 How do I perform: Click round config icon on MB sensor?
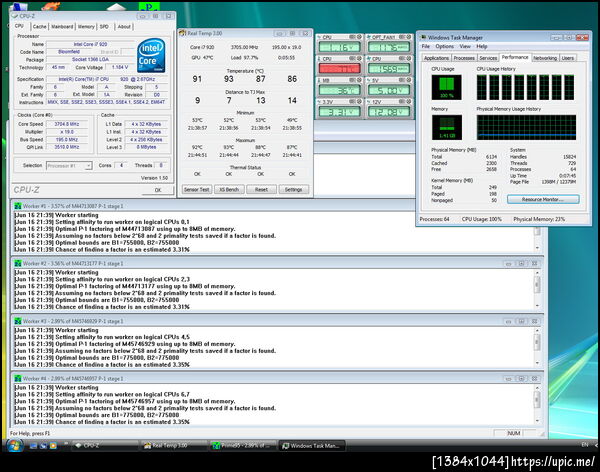tap(359, 80)
